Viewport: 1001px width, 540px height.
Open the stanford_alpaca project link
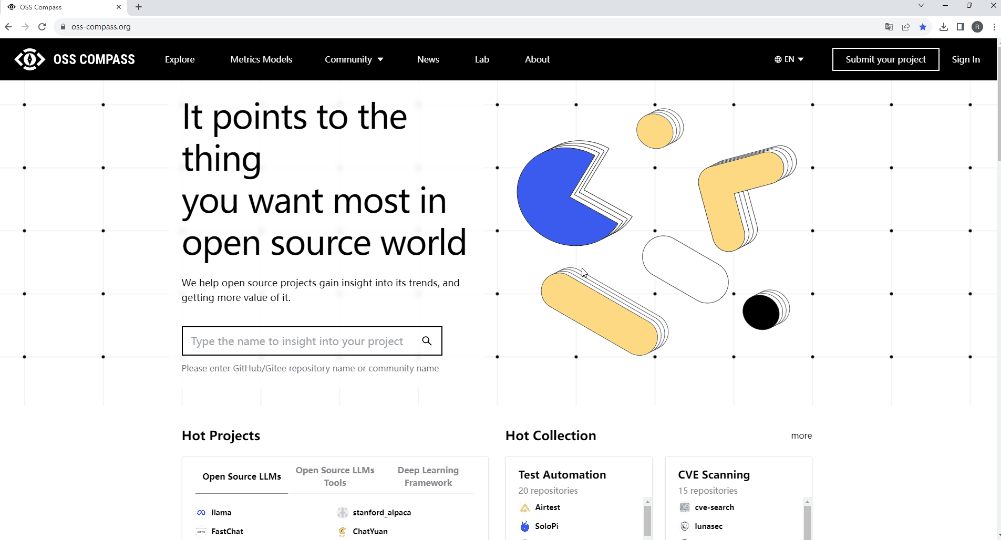tap(382, 513)
